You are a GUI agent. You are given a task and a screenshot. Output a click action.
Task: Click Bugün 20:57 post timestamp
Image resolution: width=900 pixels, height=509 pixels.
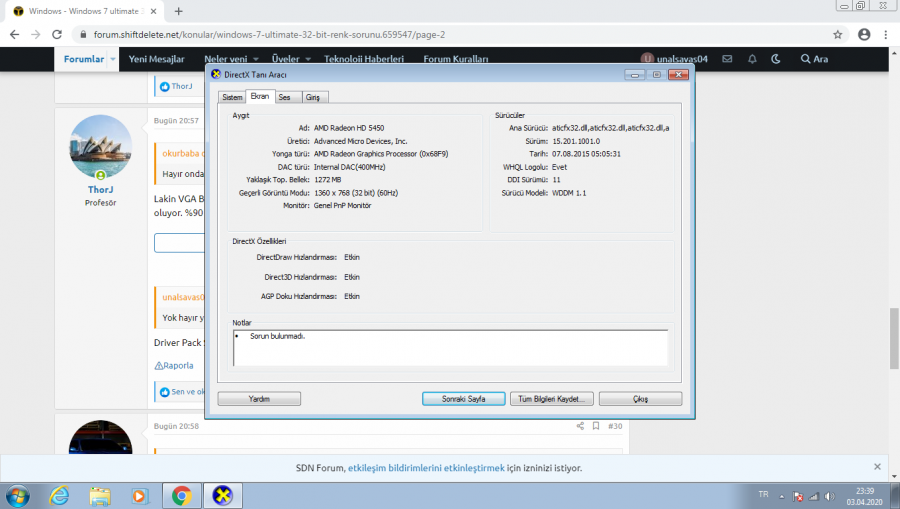[176, 121]
